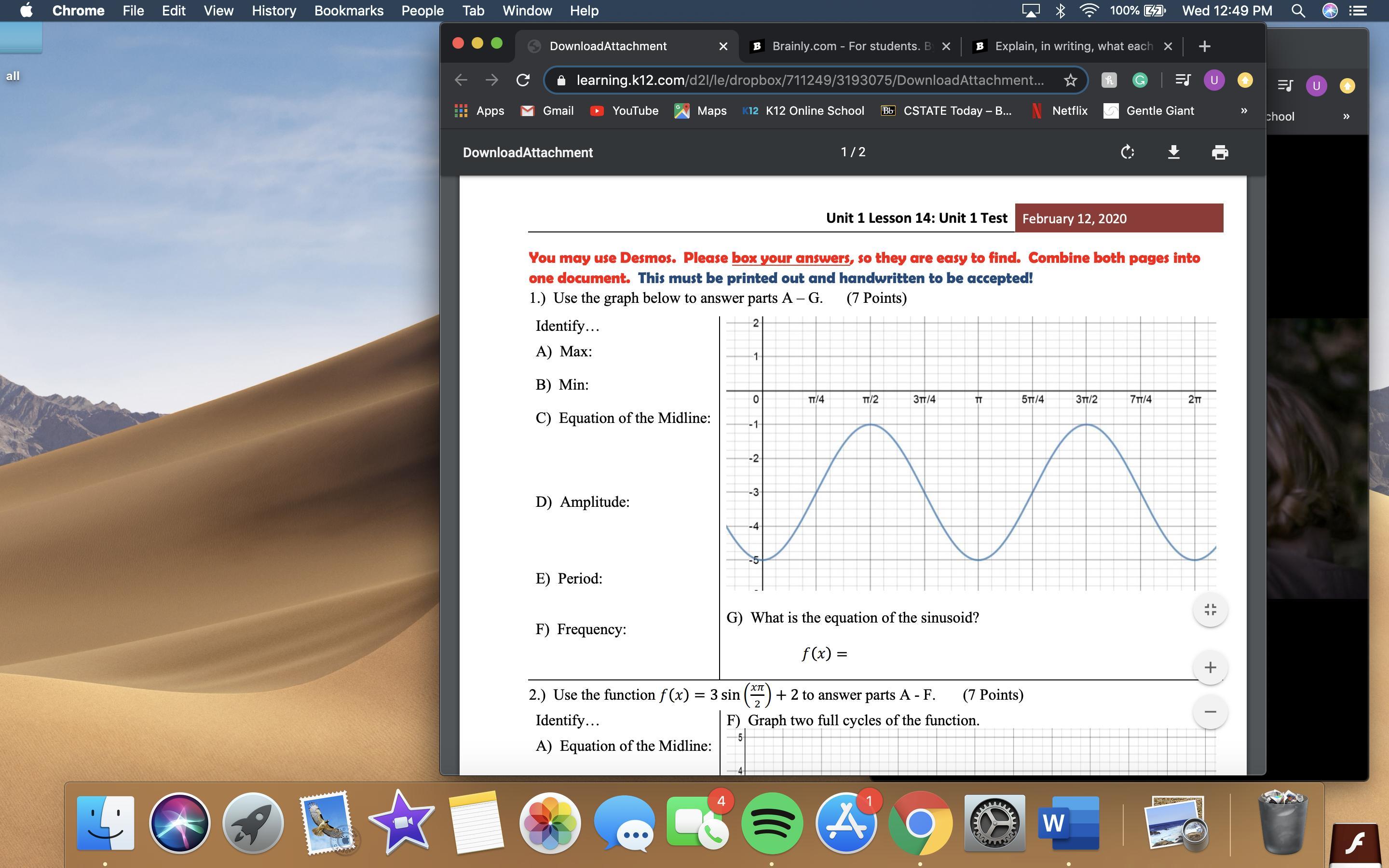Viewport: 1389px width, 868px height.
Task: Launch Spotify from the Dock
Action: pyautogui.click(x=772, y=823)
